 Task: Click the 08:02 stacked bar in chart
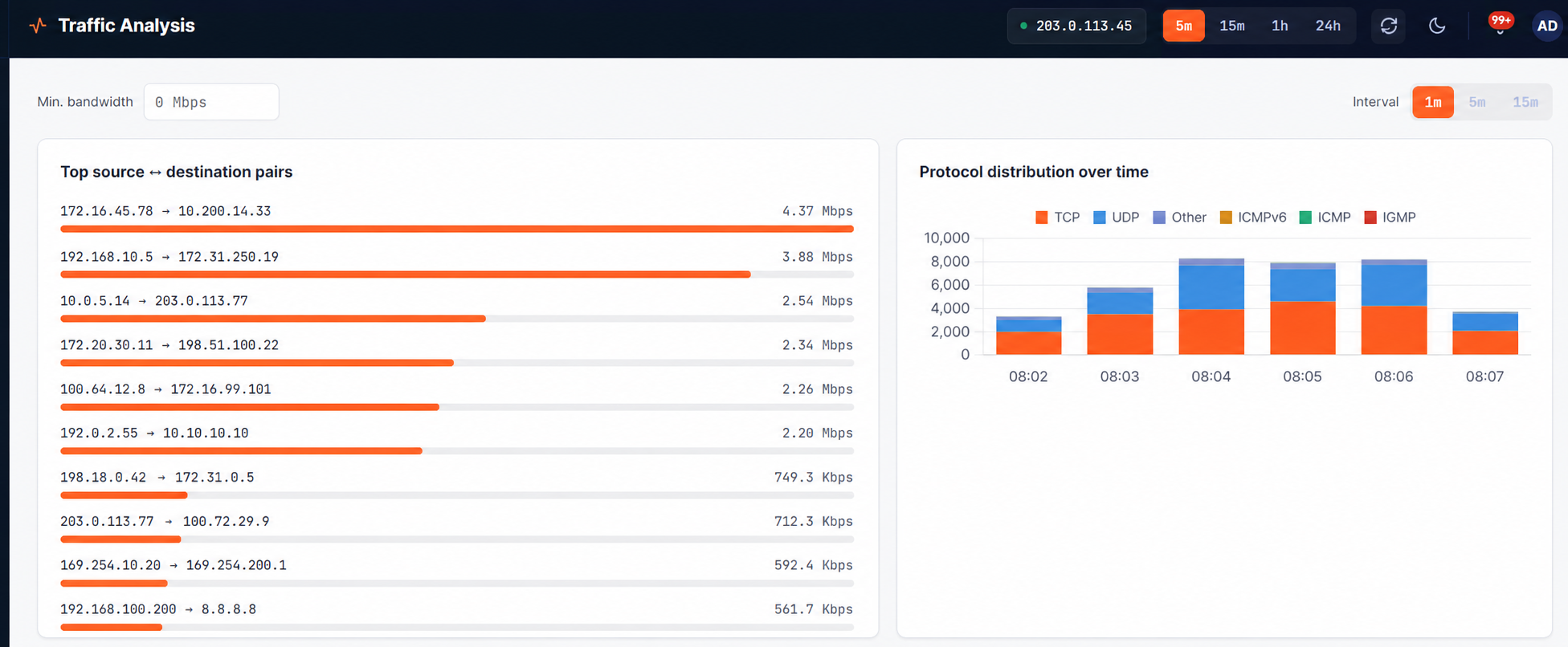tap(1029, 336)
